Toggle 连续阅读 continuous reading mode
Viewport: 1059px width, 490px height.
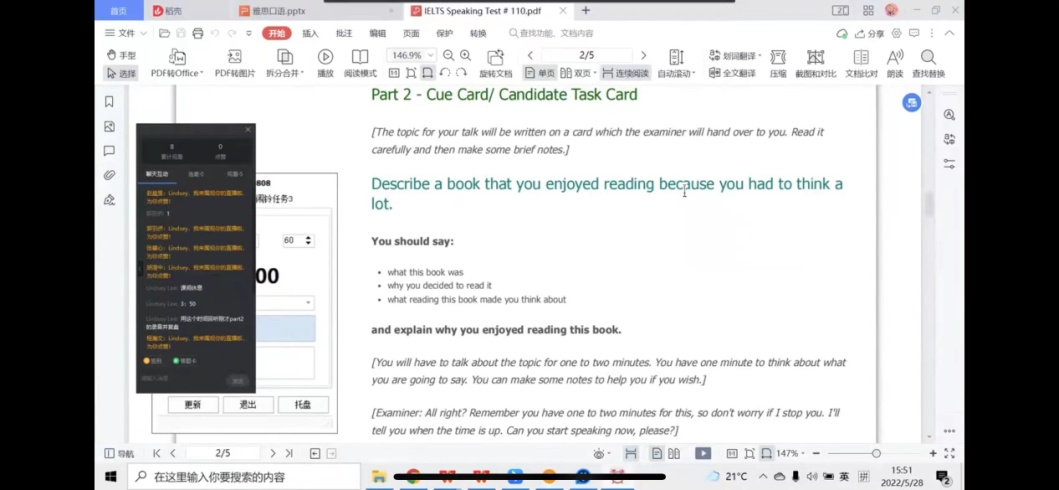coord(625,73)
